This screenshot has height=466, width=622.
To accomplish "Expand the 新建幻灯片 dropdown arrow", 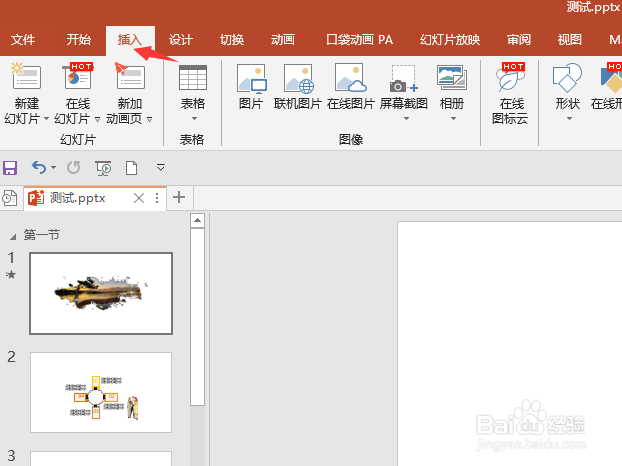I will 46,119.
